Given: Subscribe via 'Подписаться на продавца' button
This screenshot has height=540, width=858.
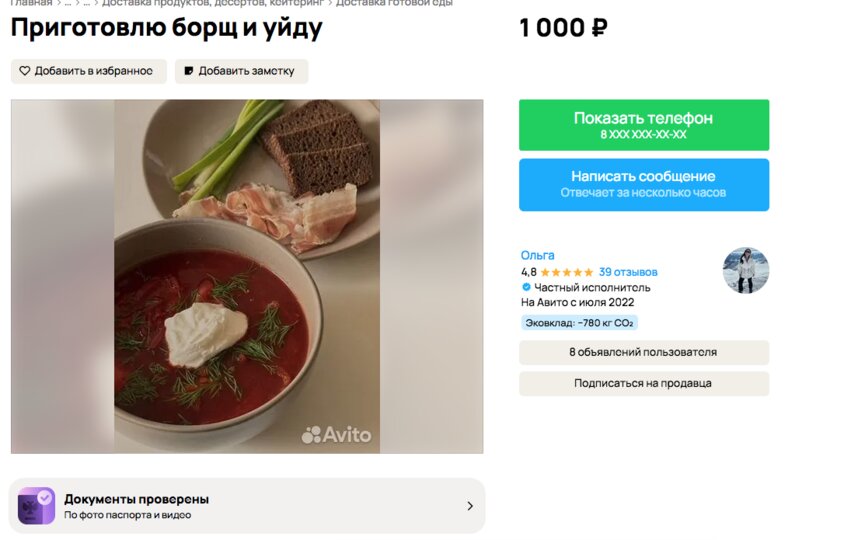Looking at the screenshot, I should point(643,383).
